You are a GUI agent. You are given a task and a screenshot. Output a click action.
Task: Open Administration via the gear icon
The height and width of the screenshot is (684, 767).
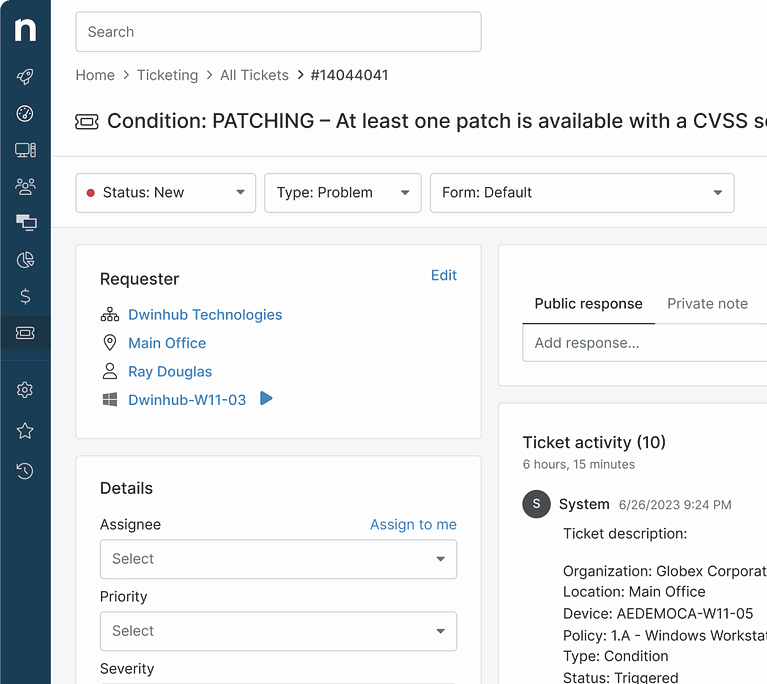coord(25,390)
